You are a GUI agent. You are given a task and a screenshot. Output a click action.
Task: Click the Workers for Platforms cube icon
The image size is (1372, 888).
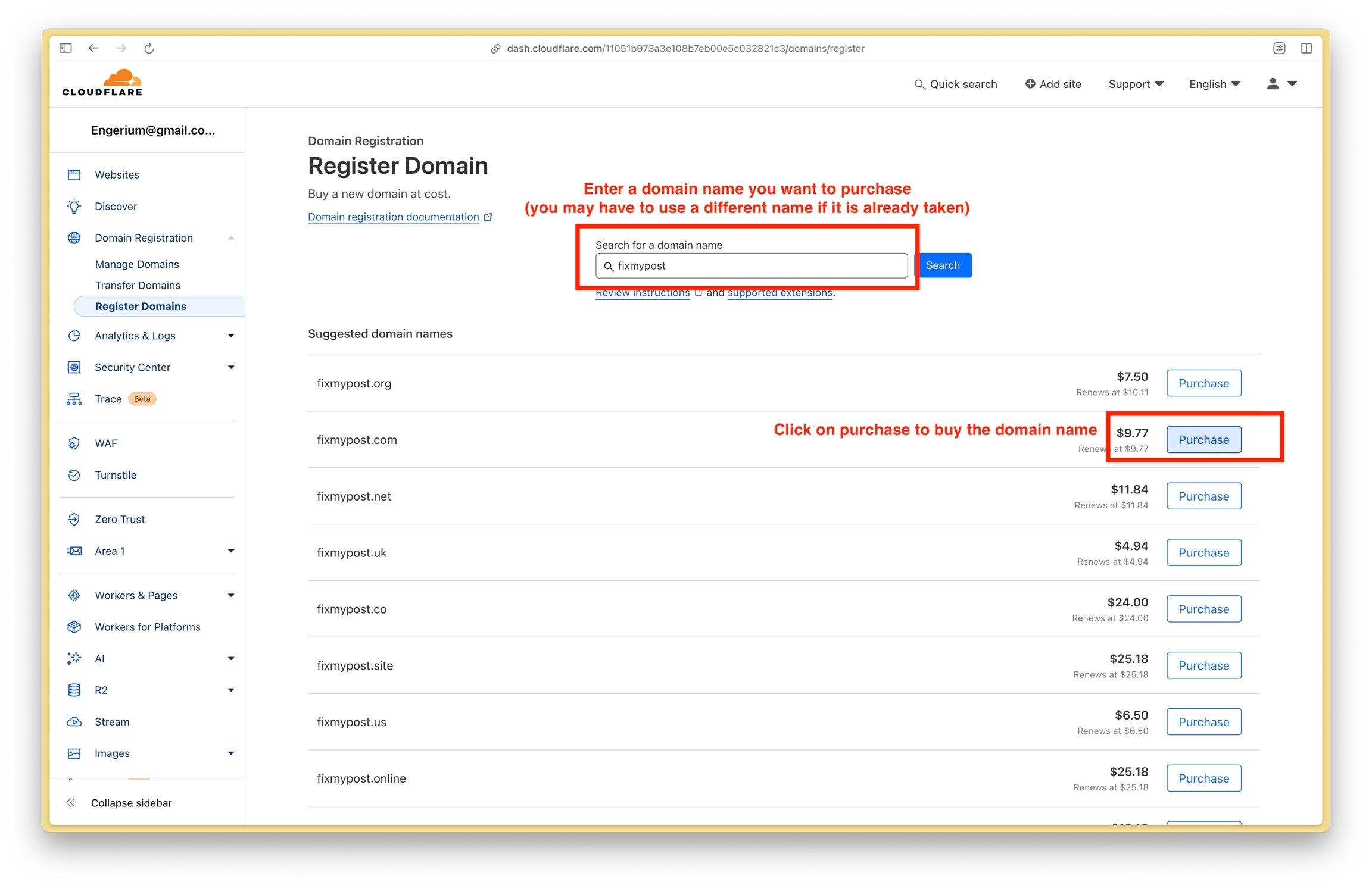74,627
